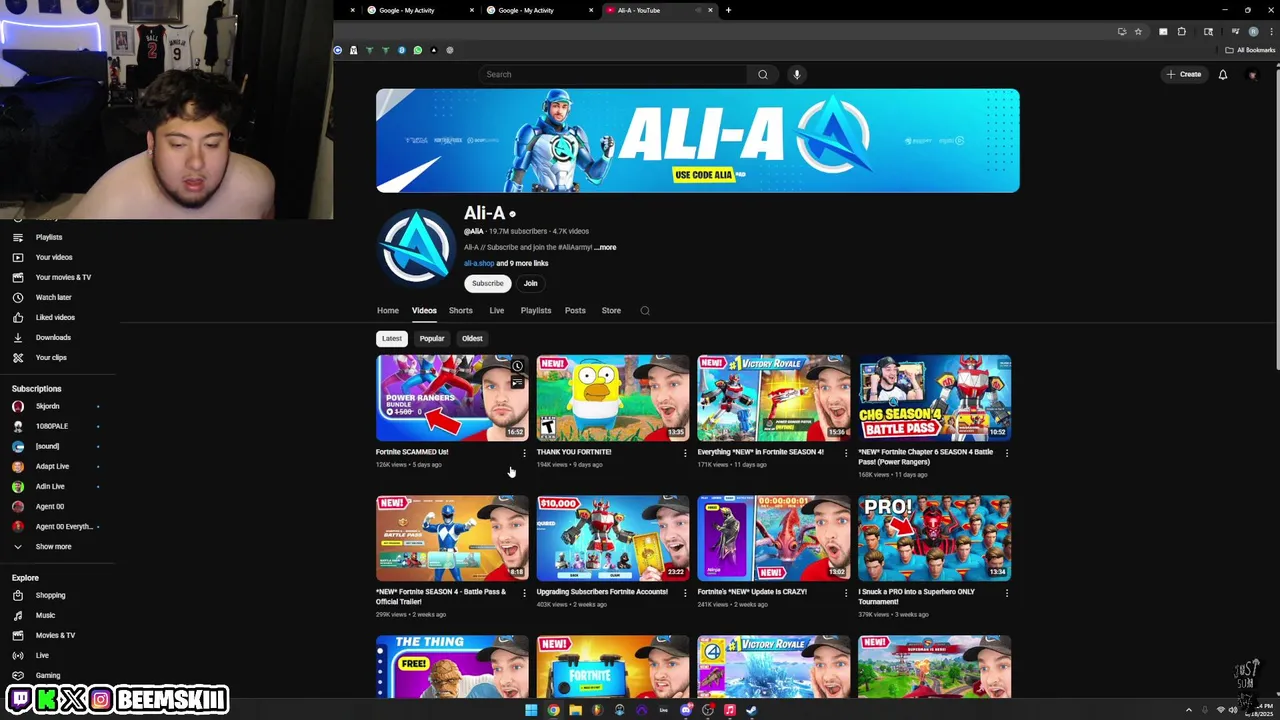Open Your videos in sidebar
The width and height of the screenshot is (1280, 720).
coord(53,257)
